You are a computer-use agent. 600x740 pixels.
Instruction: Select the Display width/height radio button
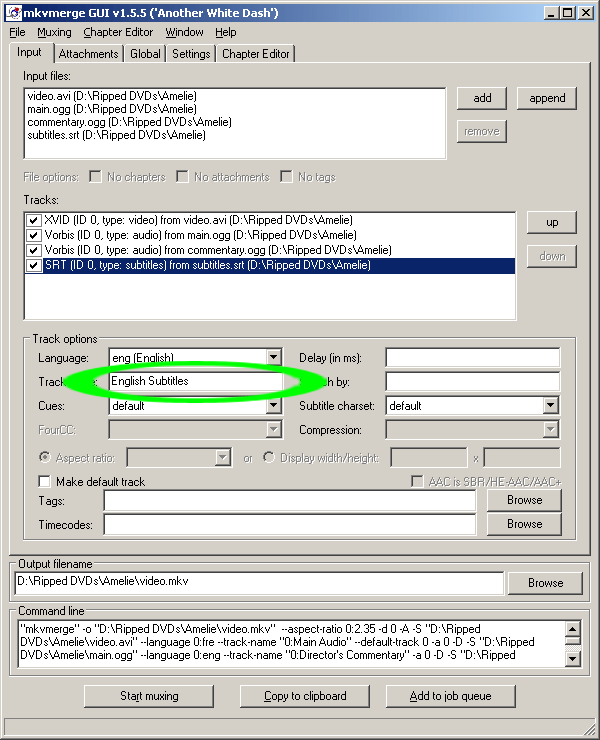269,457
